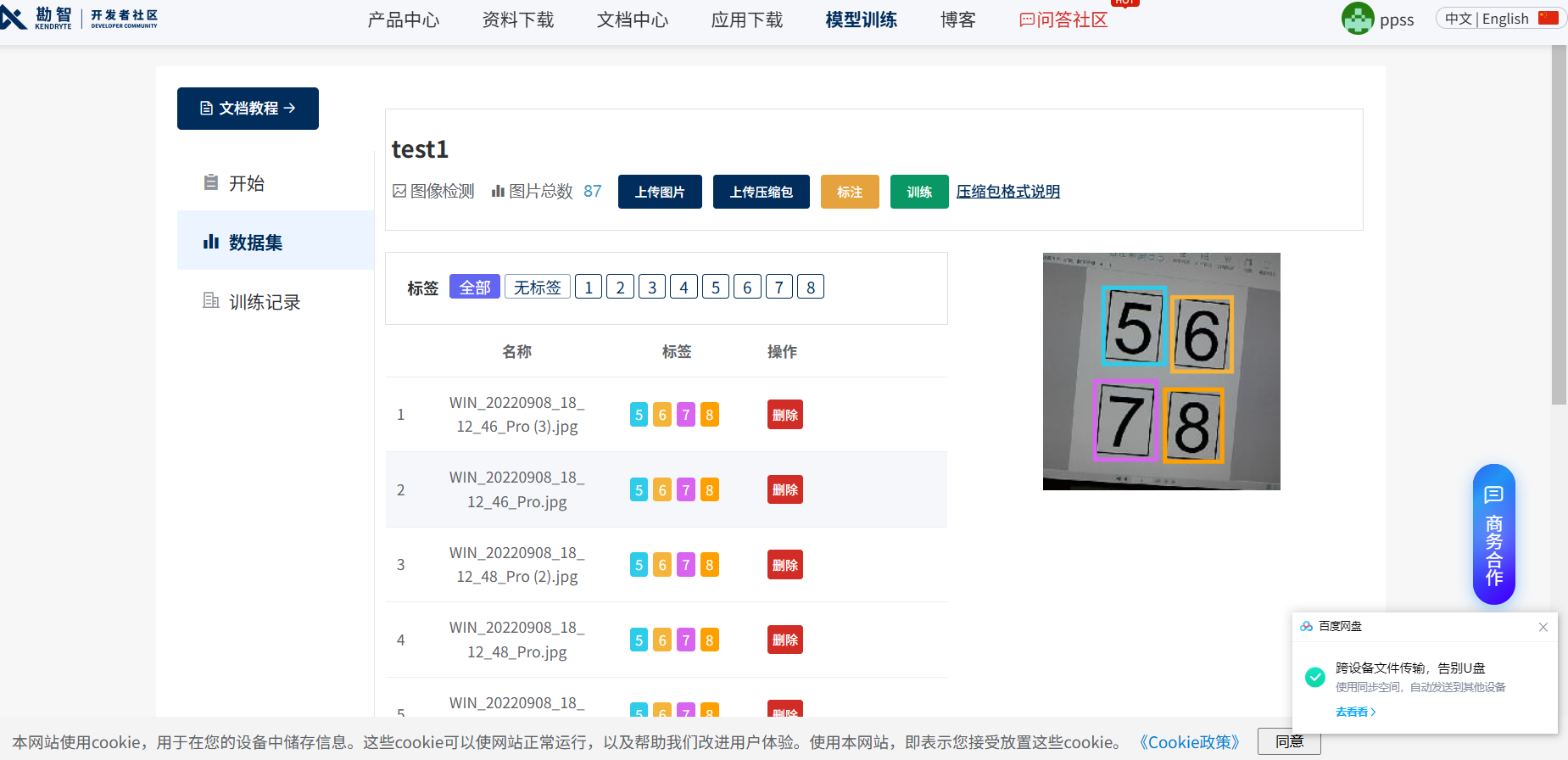
Task: Open 博客 page
Action: 958,20
